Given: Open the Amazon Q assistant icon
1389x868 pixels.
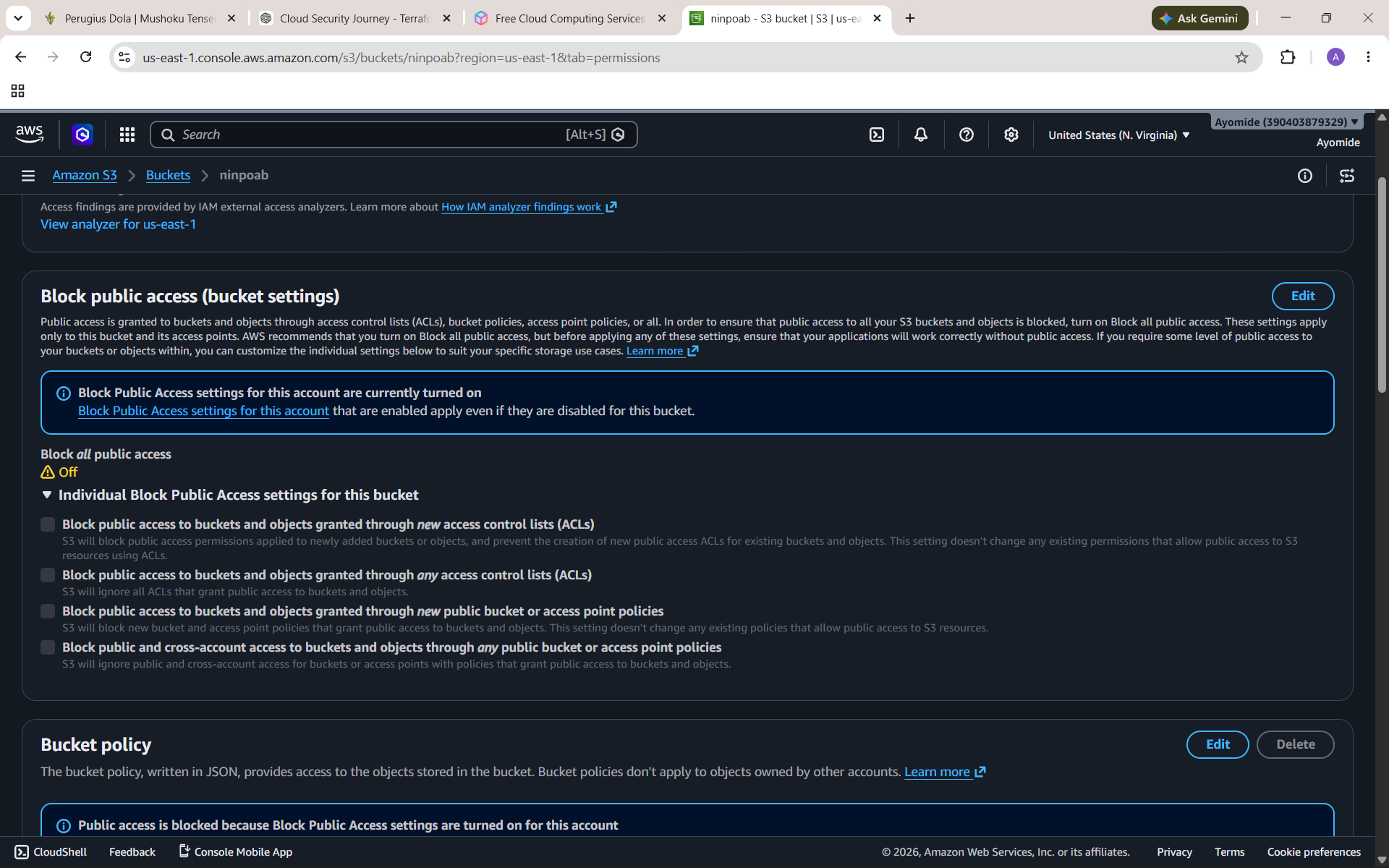Looking at the screenshot, I should tap(82, 135).
